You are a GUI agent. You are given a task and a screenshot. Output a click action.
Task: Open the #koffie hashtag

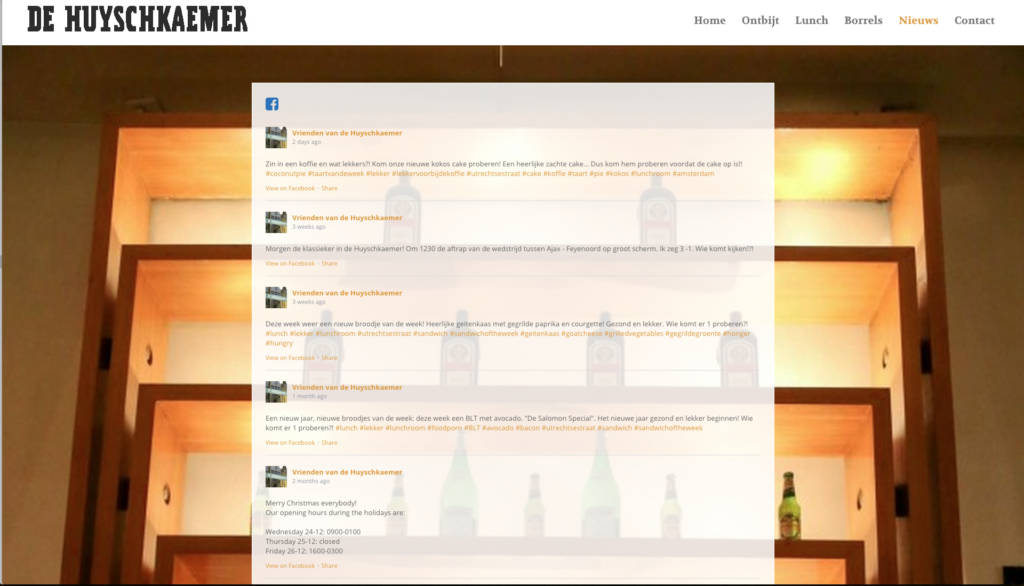click(554, 174)
